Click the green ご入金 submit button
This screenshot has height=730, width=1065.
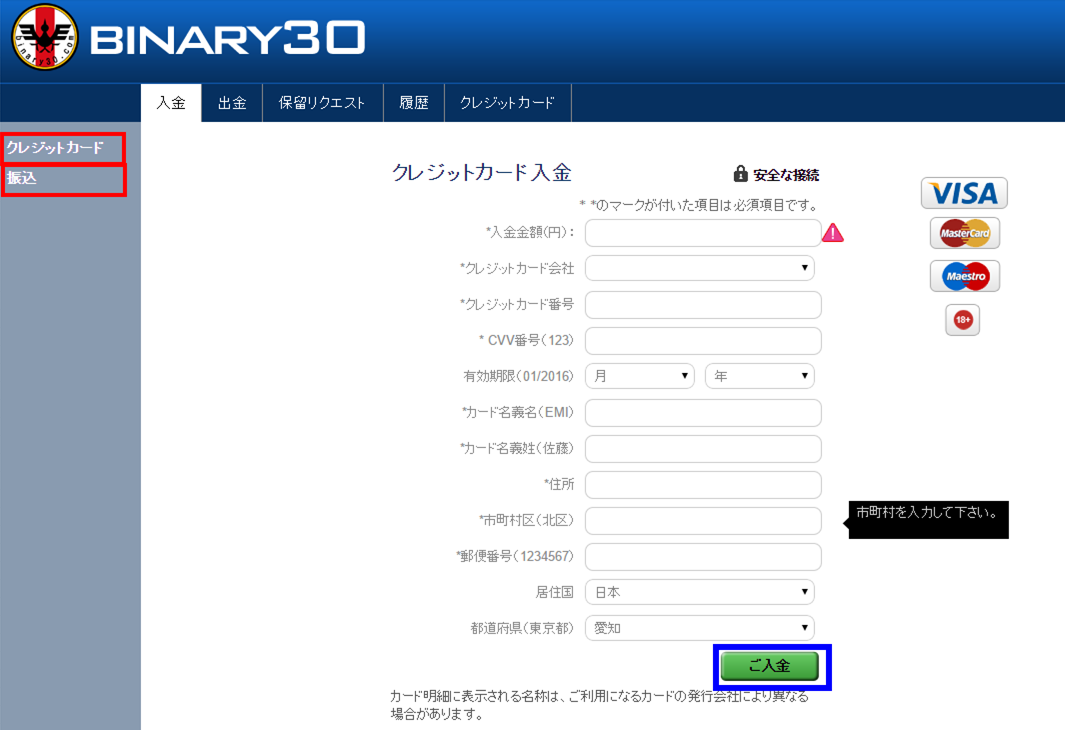pyautogui.click(x=770, y=666)
